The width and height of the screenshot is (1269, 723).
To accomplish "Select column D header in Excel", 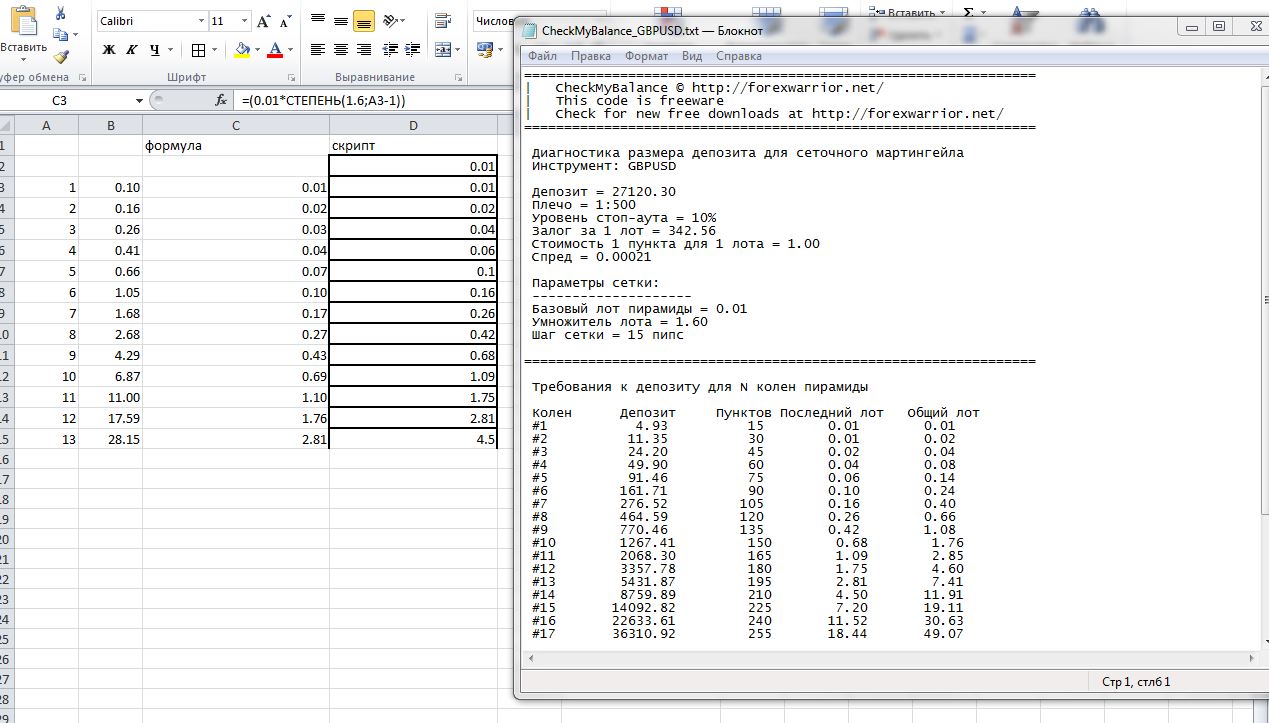I will [413, 125].
